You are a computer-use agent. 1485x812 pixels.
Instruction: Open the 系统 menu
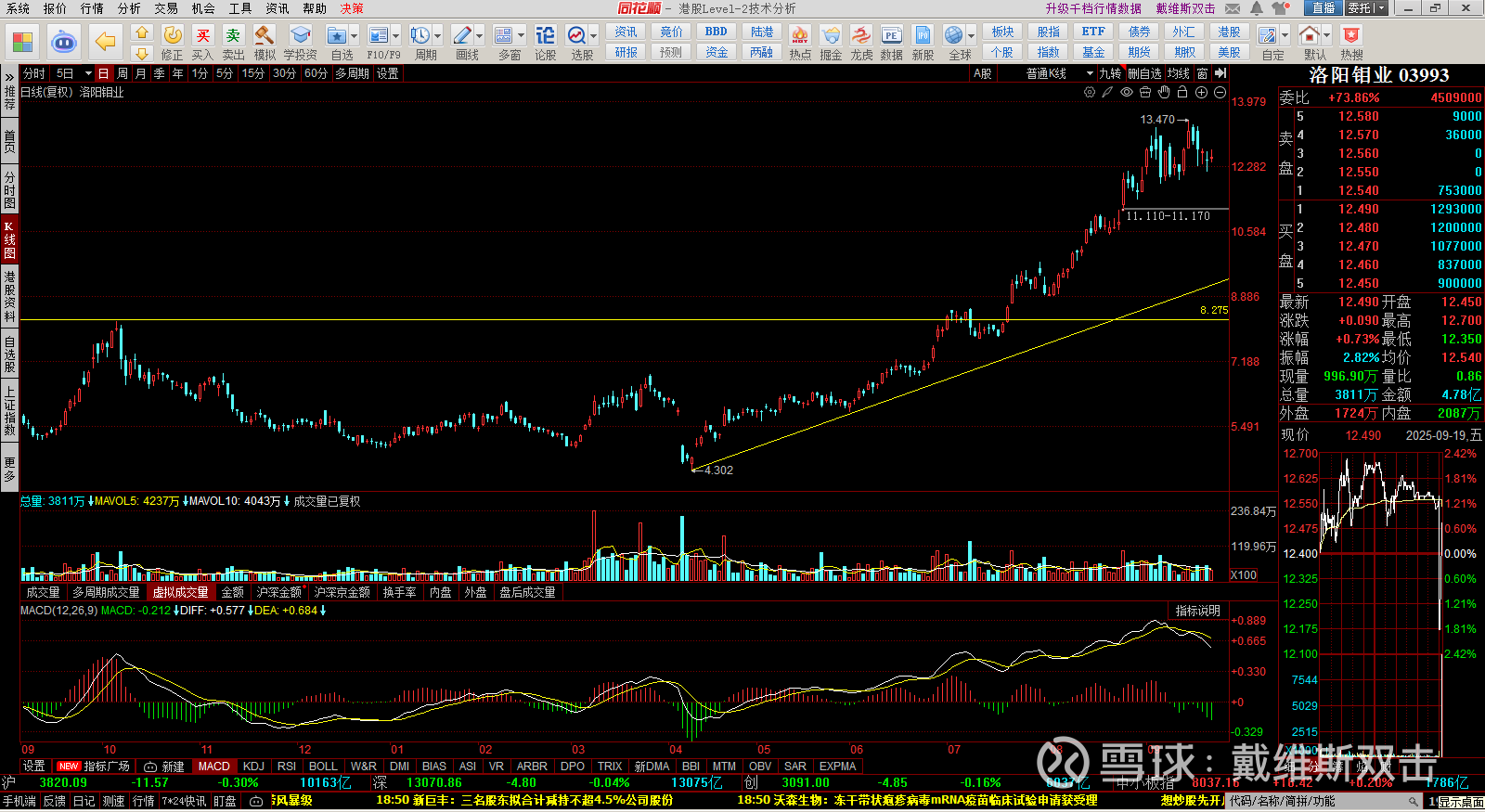tap(18, 8)
